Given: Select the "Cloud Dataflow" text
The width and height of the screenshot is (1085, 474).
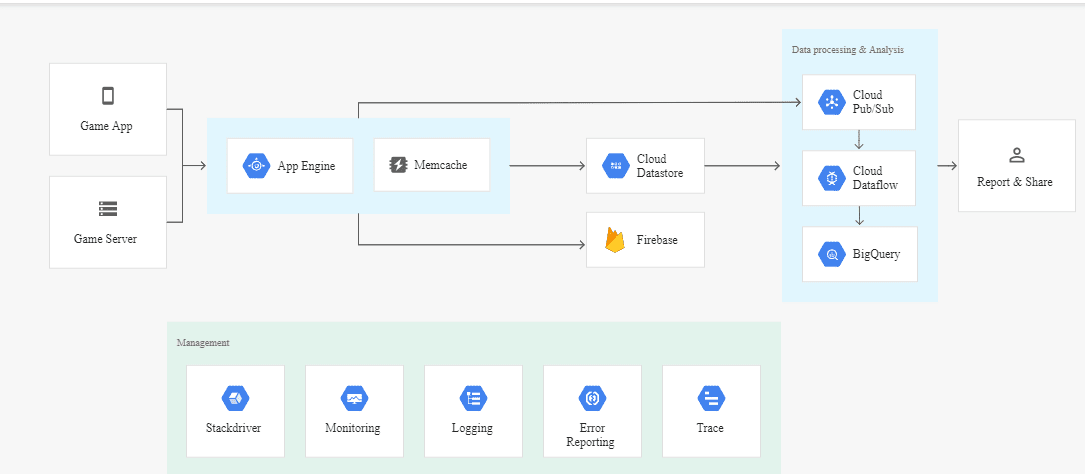Looking at the screenshot, I should (x=875, y=178).
